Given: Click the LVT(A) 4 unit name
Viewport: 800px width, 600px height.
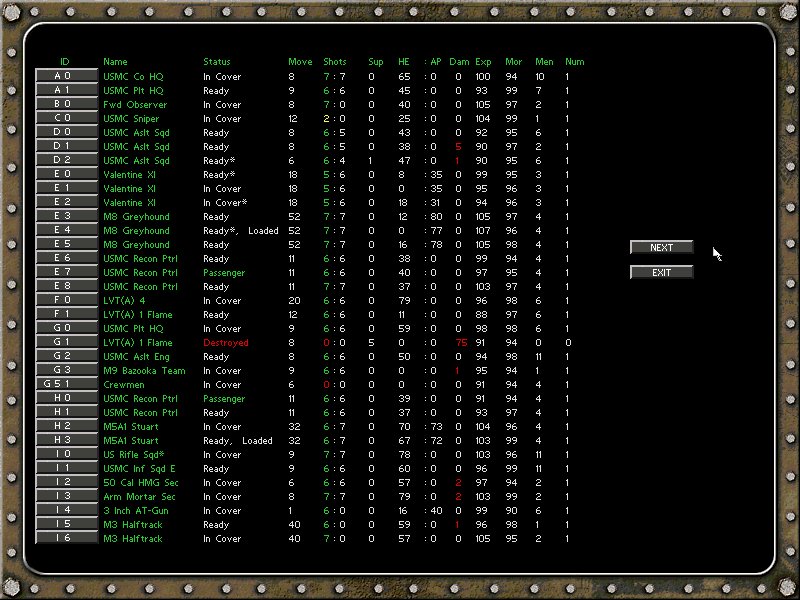Looking at the screenshot, I should tap(124, 301).
